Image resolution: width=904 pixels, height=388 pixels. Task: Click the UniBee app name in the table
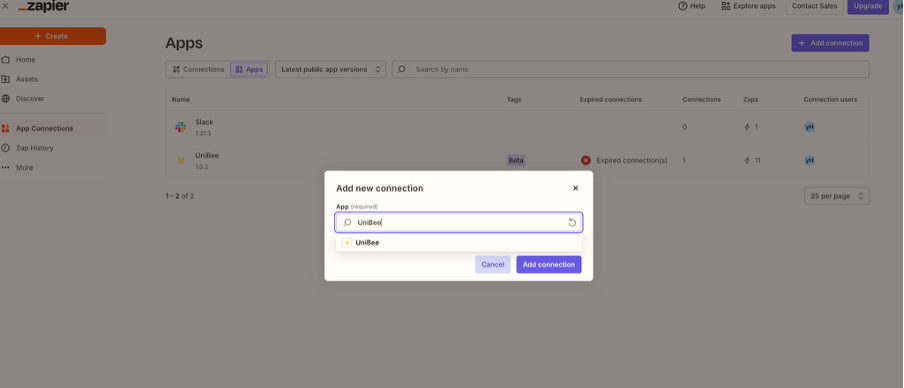click(x=207, y=156)
